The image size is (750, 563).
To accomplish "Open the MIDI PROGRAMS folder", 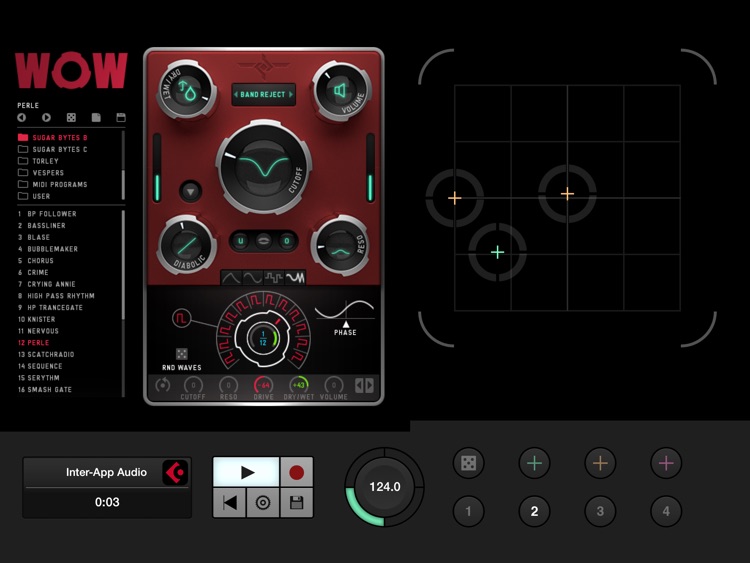I will pos(53,185).
